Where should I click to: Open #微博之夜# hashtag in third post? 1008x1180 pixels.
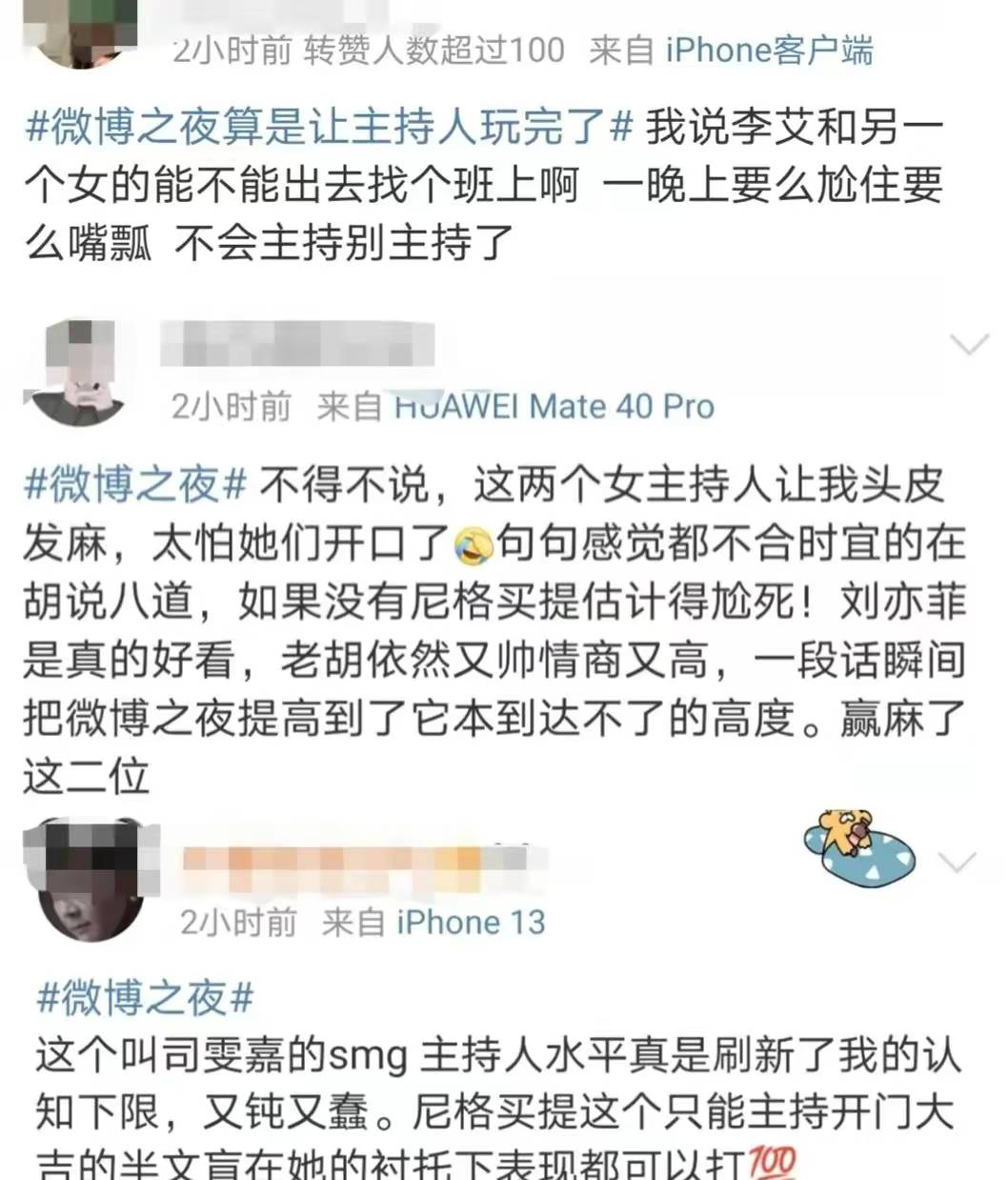tap(146, 999)
